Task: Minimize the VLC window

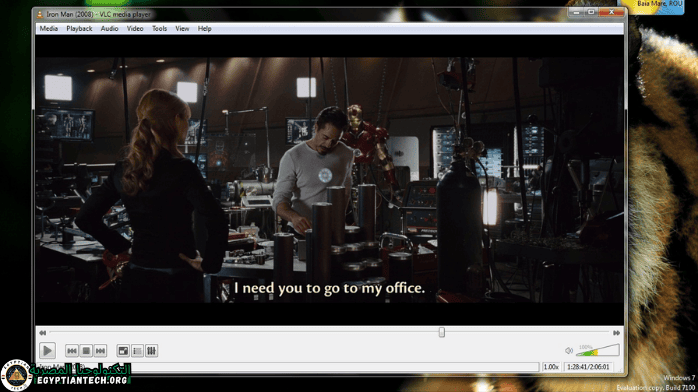Action: 576,12
